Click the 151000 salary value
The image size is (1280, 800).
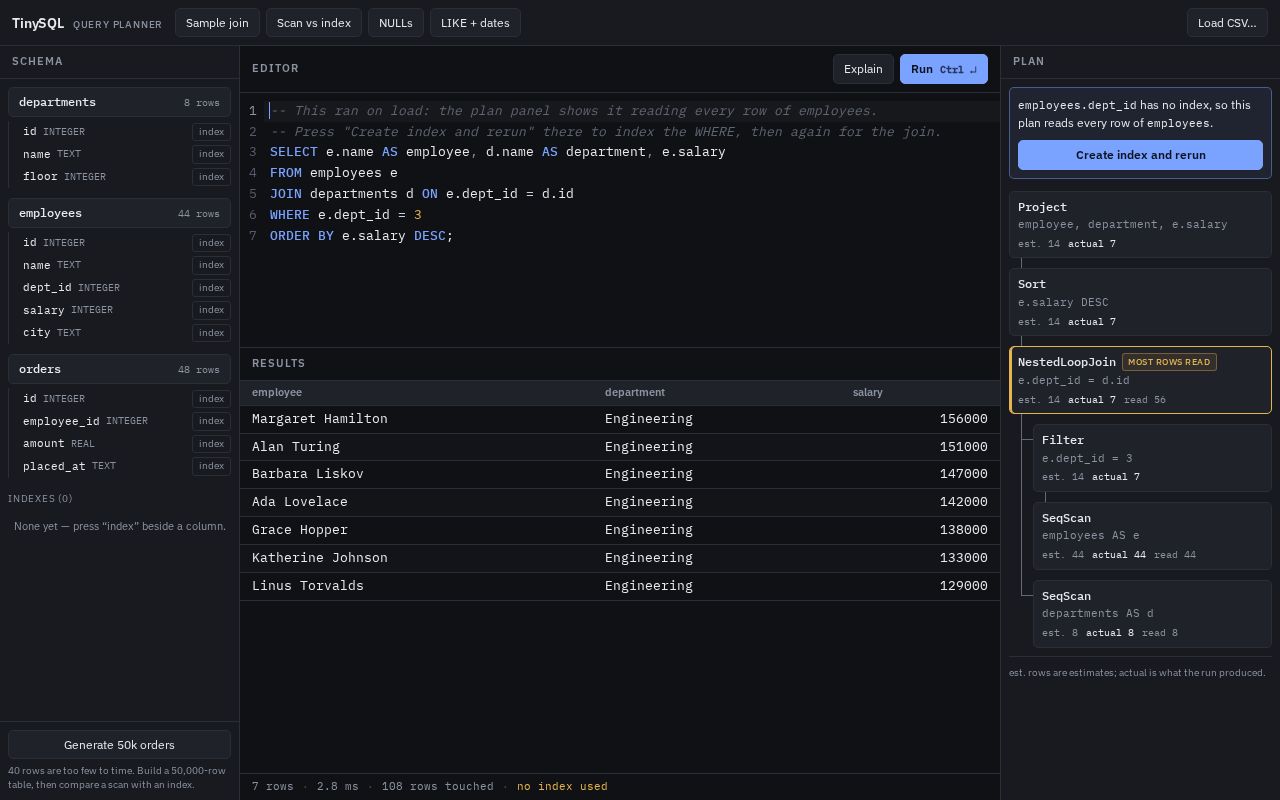tap(963, 447)
